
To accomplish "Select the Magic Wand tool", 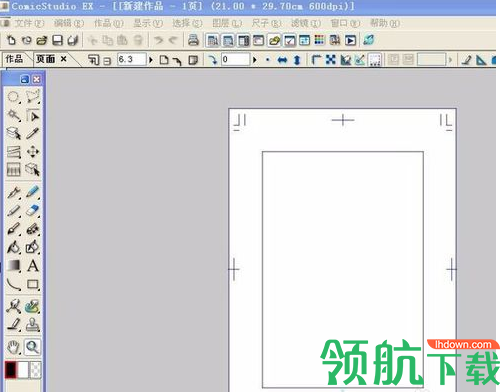I will point(14,116).
